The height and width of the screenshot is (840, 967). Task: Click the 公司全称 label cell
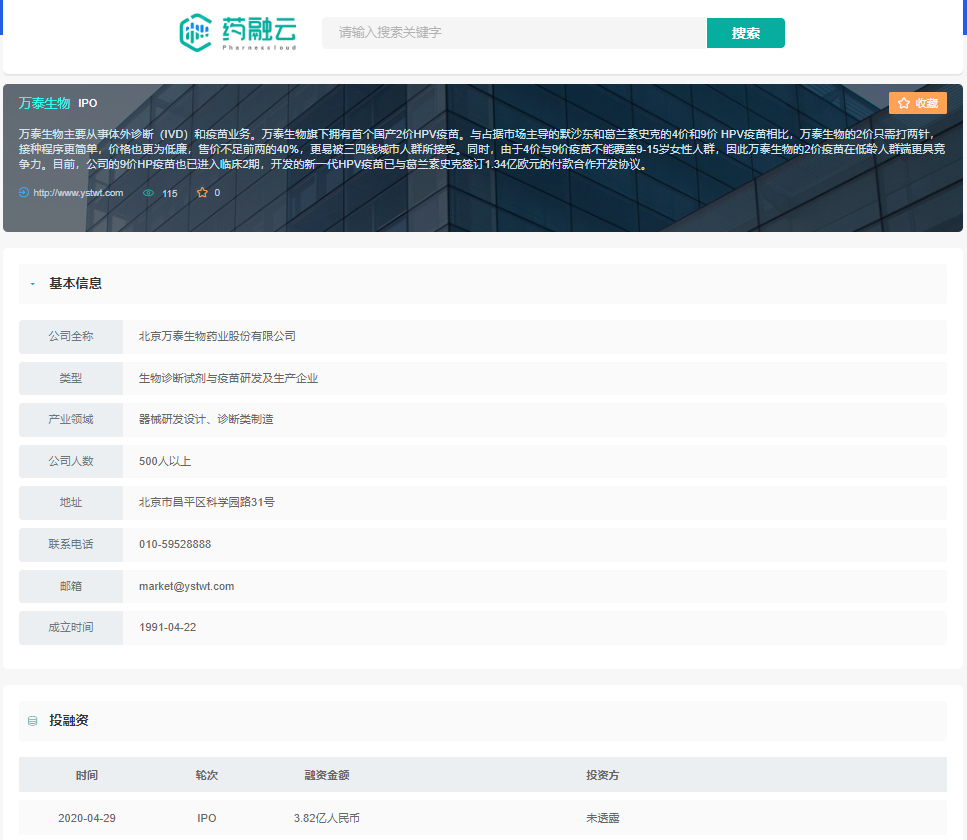pyautogui.click(x=71, y=337)
